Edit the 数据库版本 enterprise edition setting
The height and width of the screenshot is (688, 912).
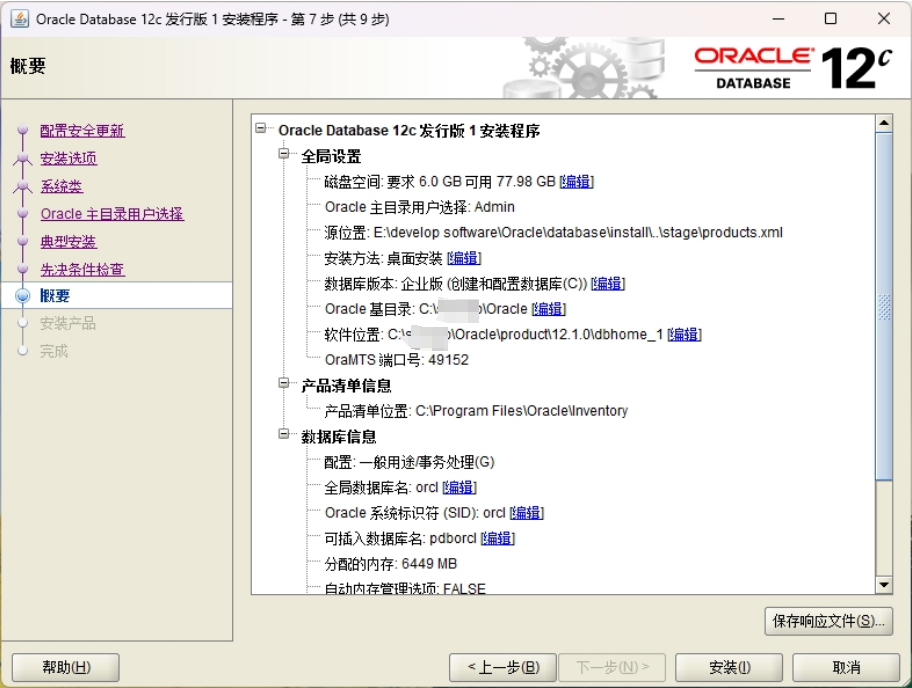tap(606, 283)
